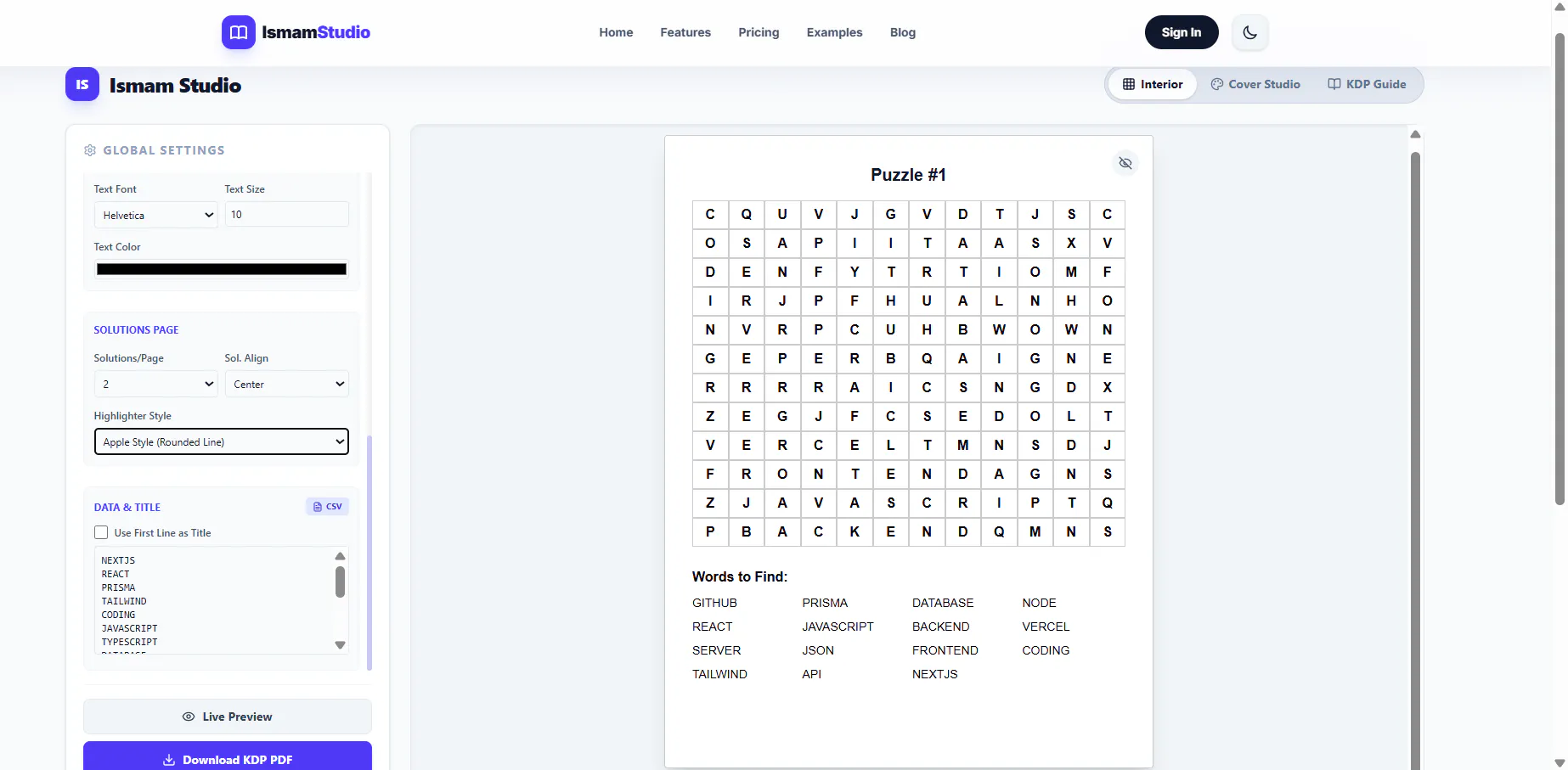
Task: Click the Global Settings gear icon
Action: coord(90,150)
